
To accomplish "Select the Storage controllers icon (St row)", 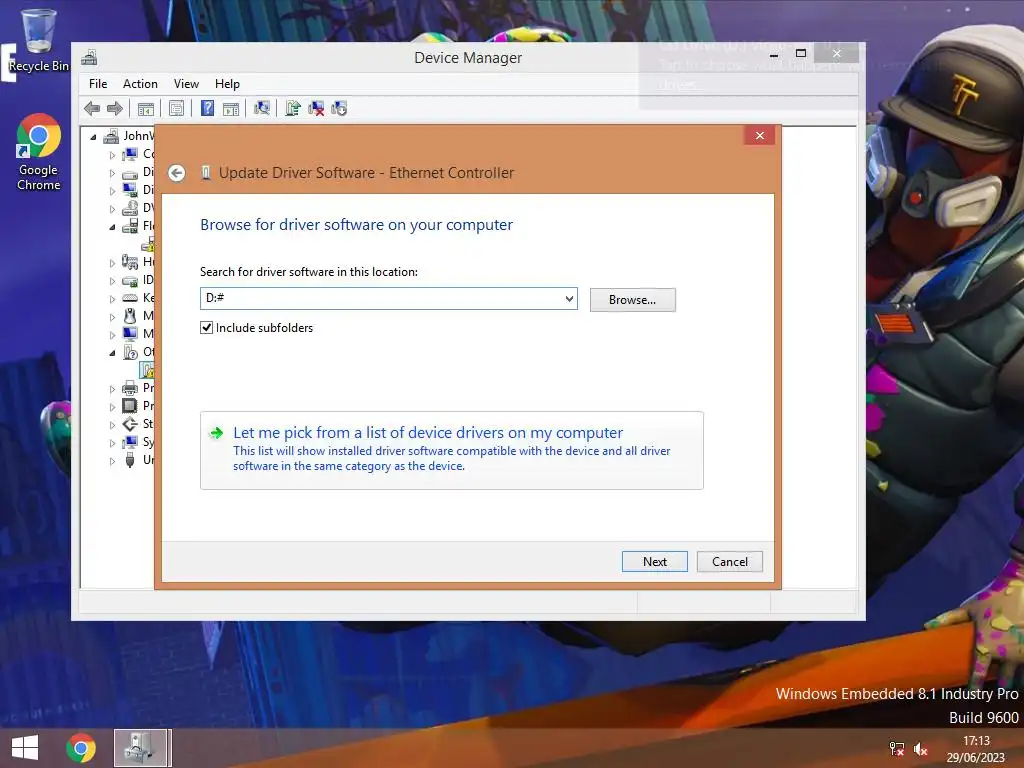I will pyautogui.click(x=131, y=424).
